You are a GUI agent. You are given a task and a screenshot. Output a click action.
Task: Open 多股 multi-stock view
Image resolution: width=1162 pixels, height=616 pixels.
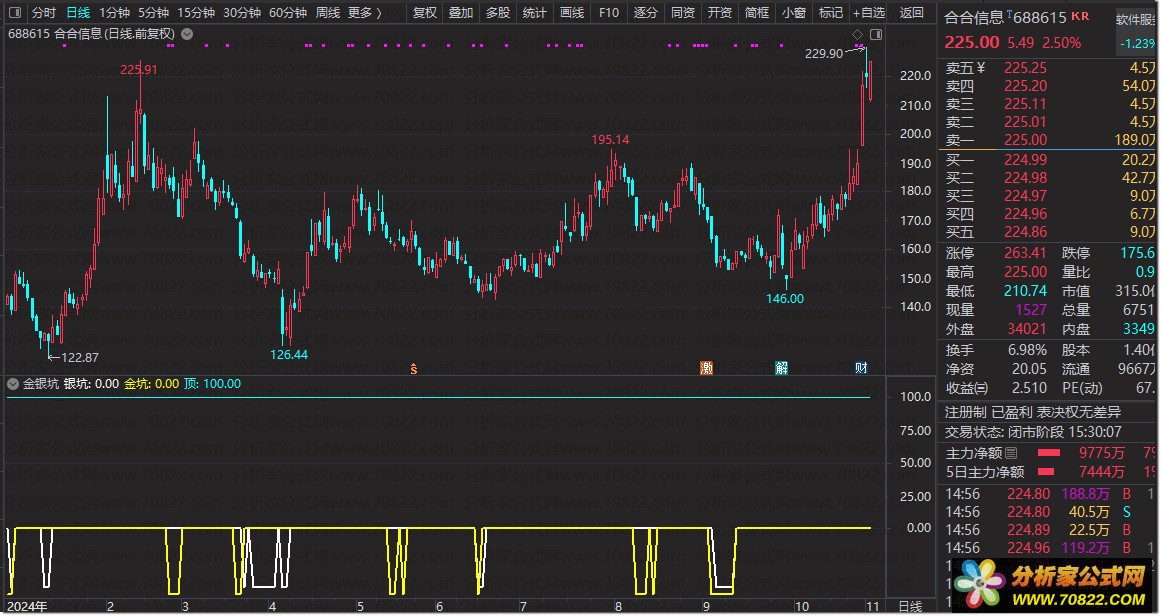click(x=498, y=13)
